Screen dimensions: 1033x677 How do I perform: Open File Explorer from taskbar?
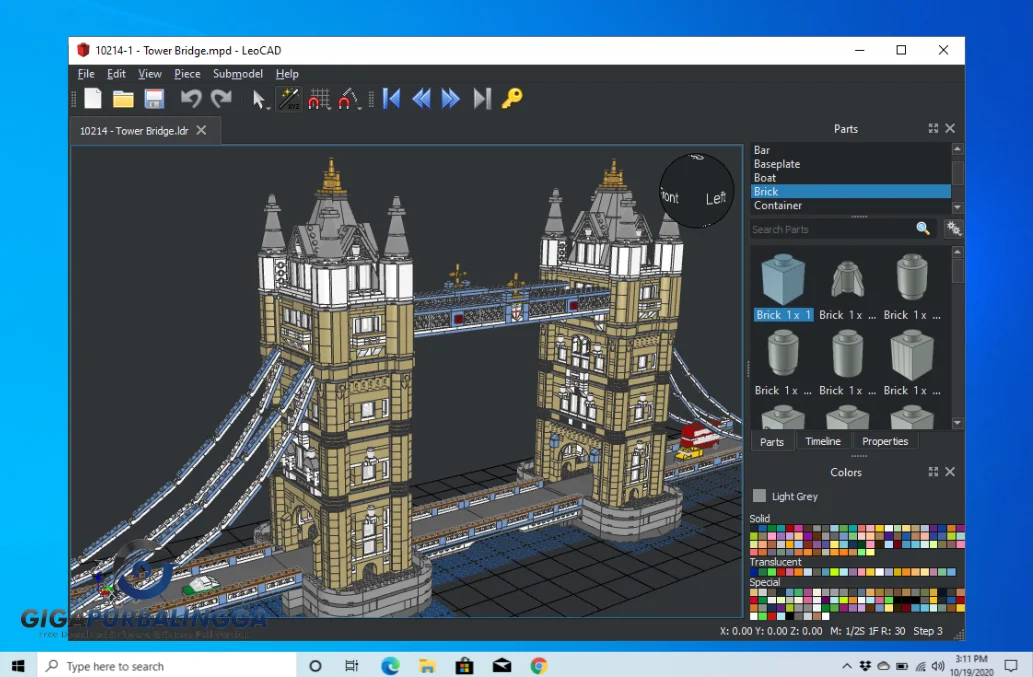tap(427, 666)
